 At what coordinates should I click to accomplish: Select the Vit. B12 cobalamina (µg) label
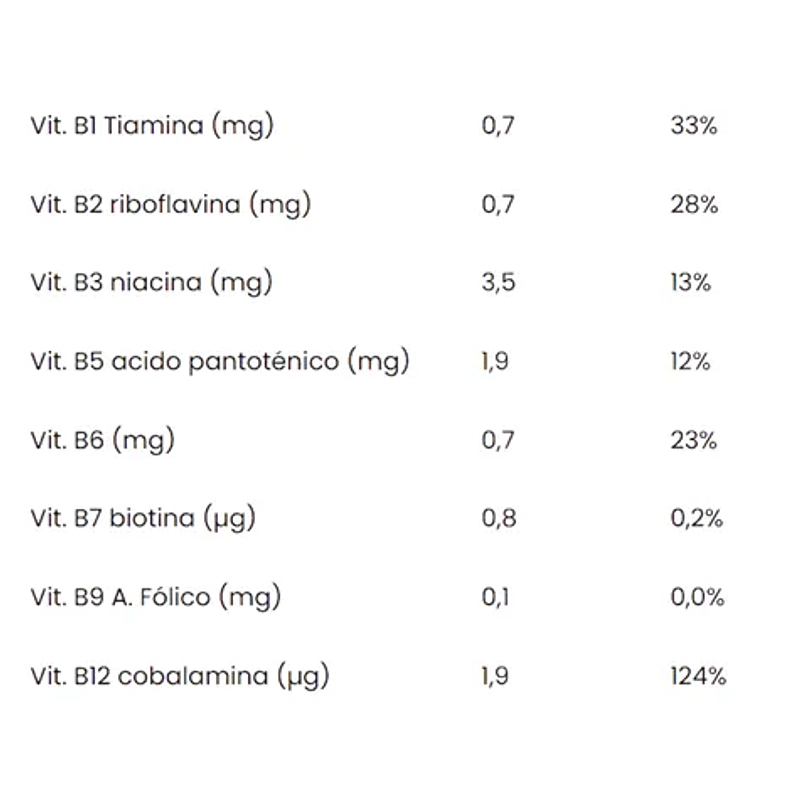180,676
